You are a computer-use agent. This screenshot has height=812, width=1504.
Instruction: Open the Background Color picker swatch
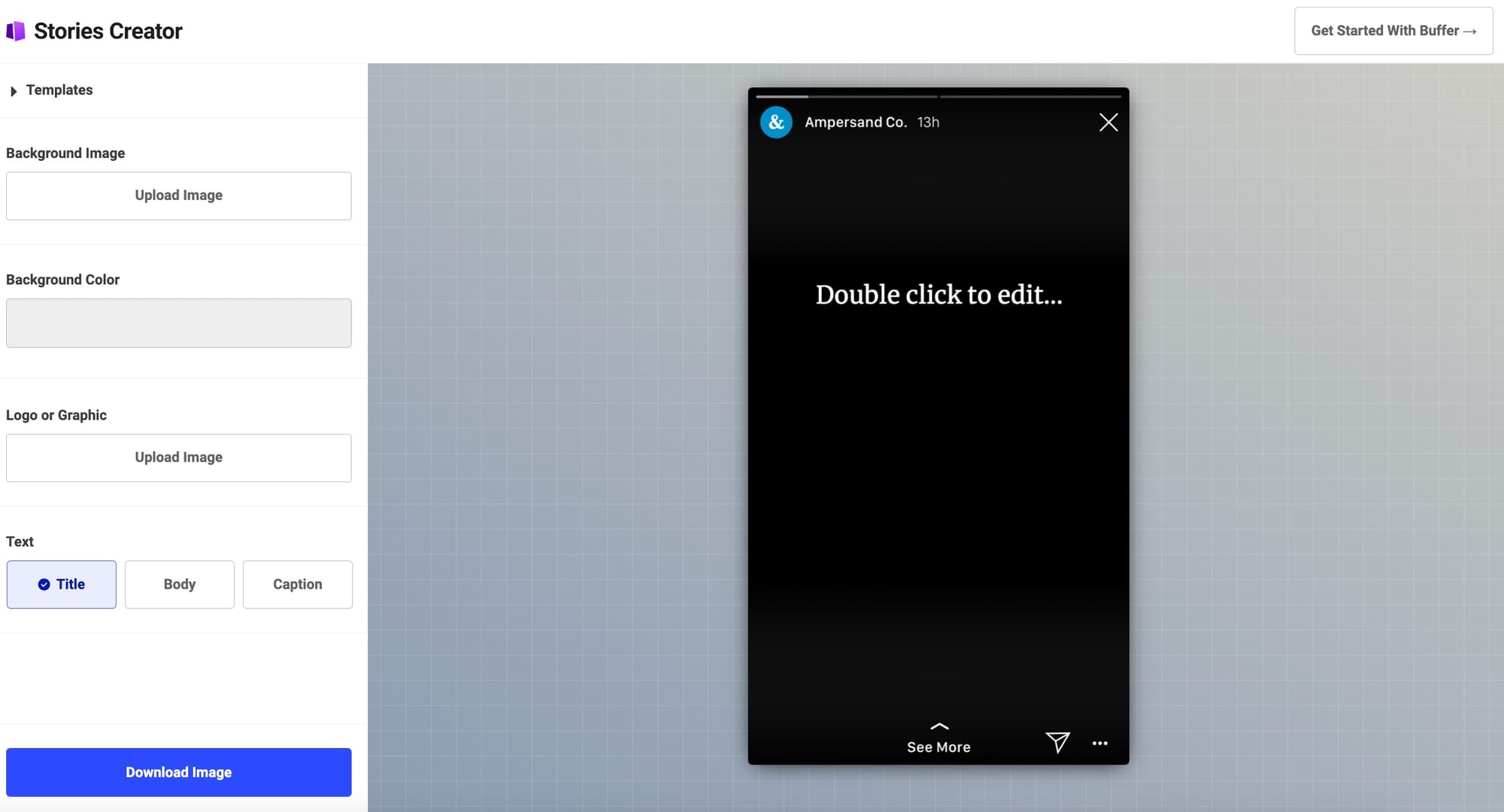(179, 323)
